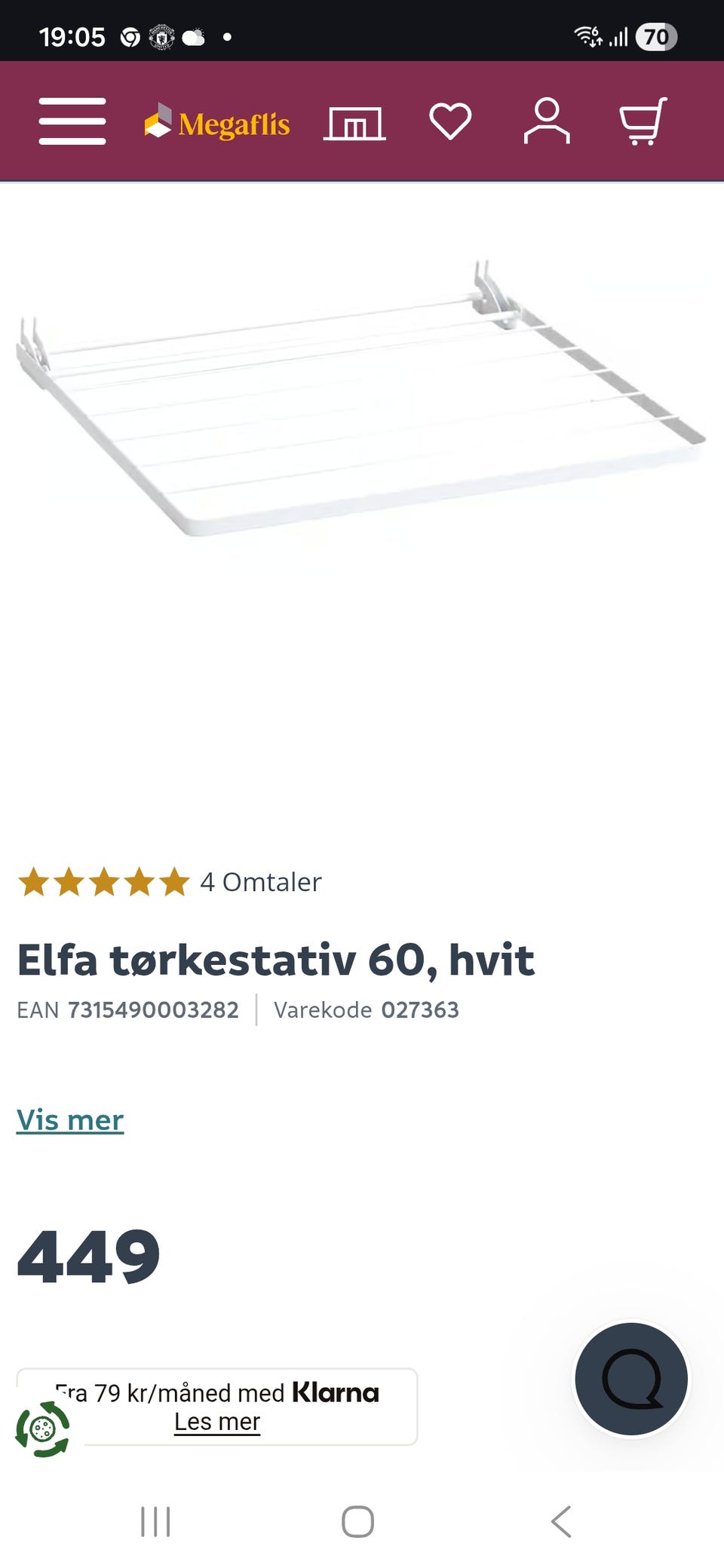Tap the Android home button

tap(357, 1521)
